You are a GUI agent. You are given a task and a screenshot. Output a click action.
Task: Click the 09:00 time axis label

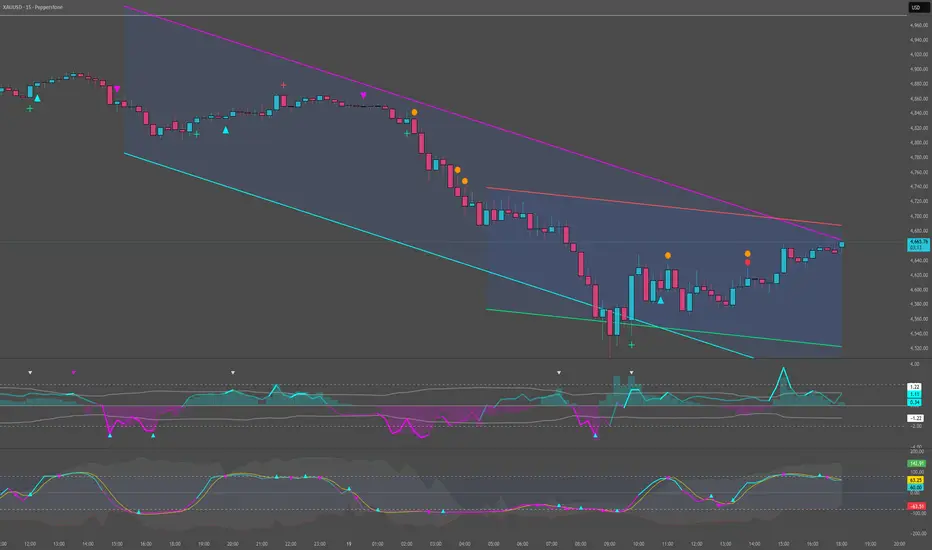pos(609,544)
